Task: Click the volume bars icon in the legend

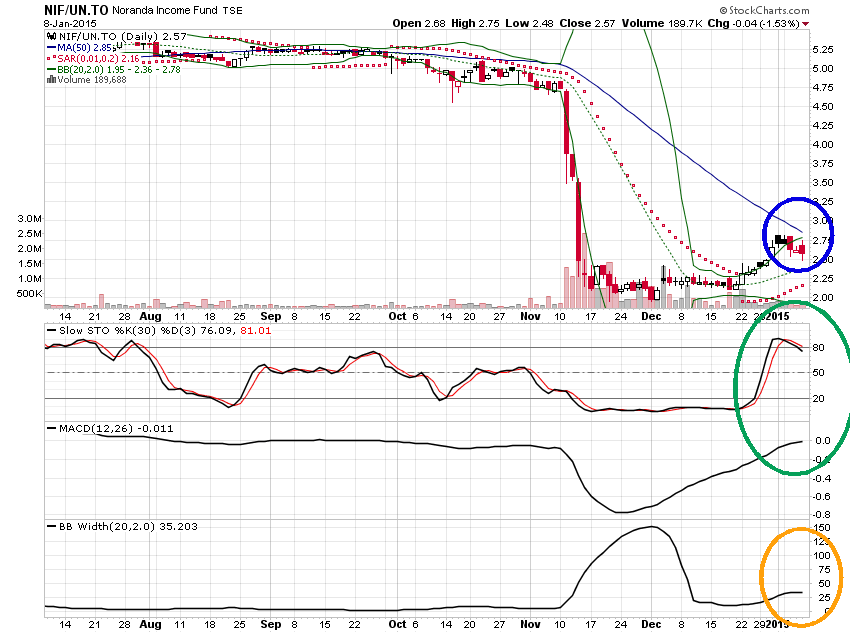Action: (51, 80)
